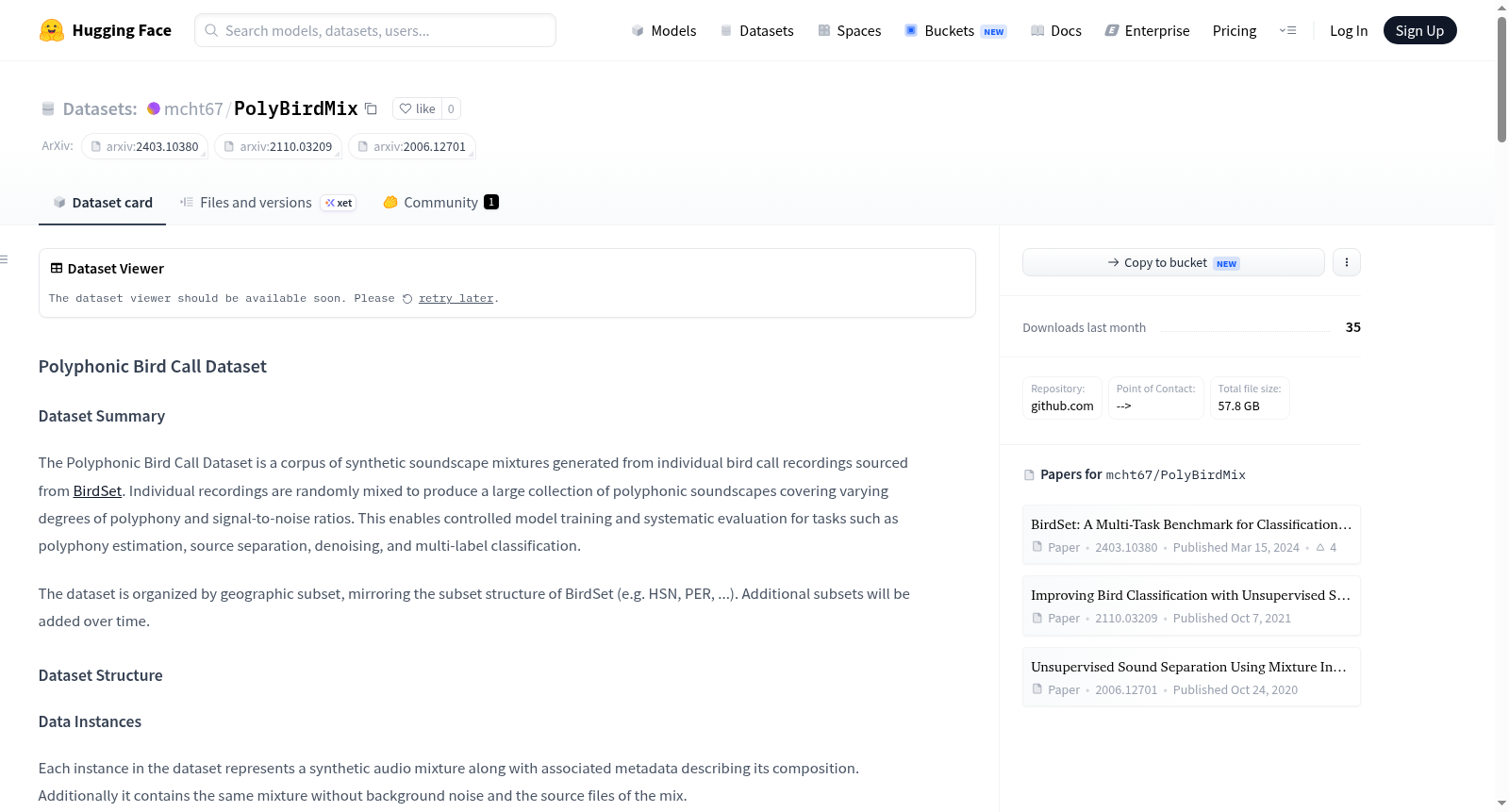The image size is (1509, 812).
Task: Open the Docs page
Action: click(1056, 30)
